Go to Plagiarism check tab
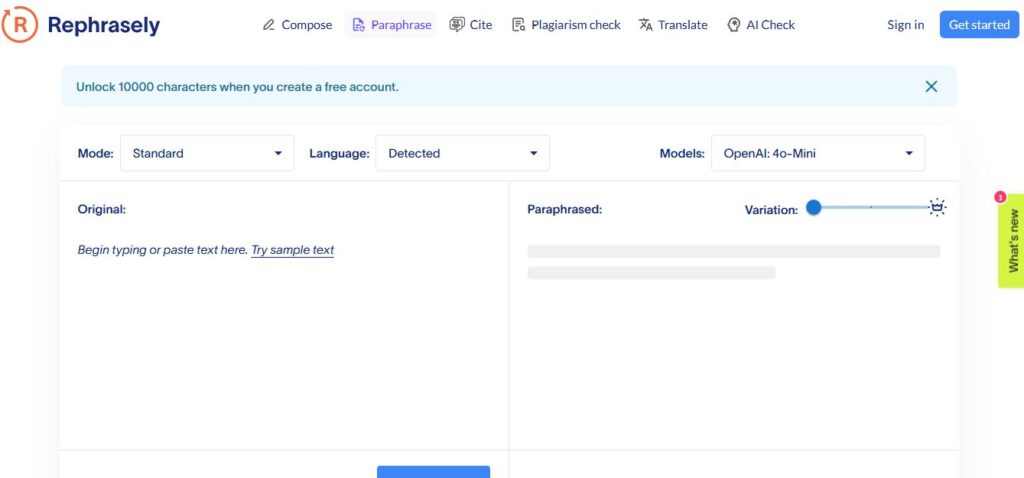Viewport: 1024px width, 478px height. pyautogui.click(x=566, y=25)
